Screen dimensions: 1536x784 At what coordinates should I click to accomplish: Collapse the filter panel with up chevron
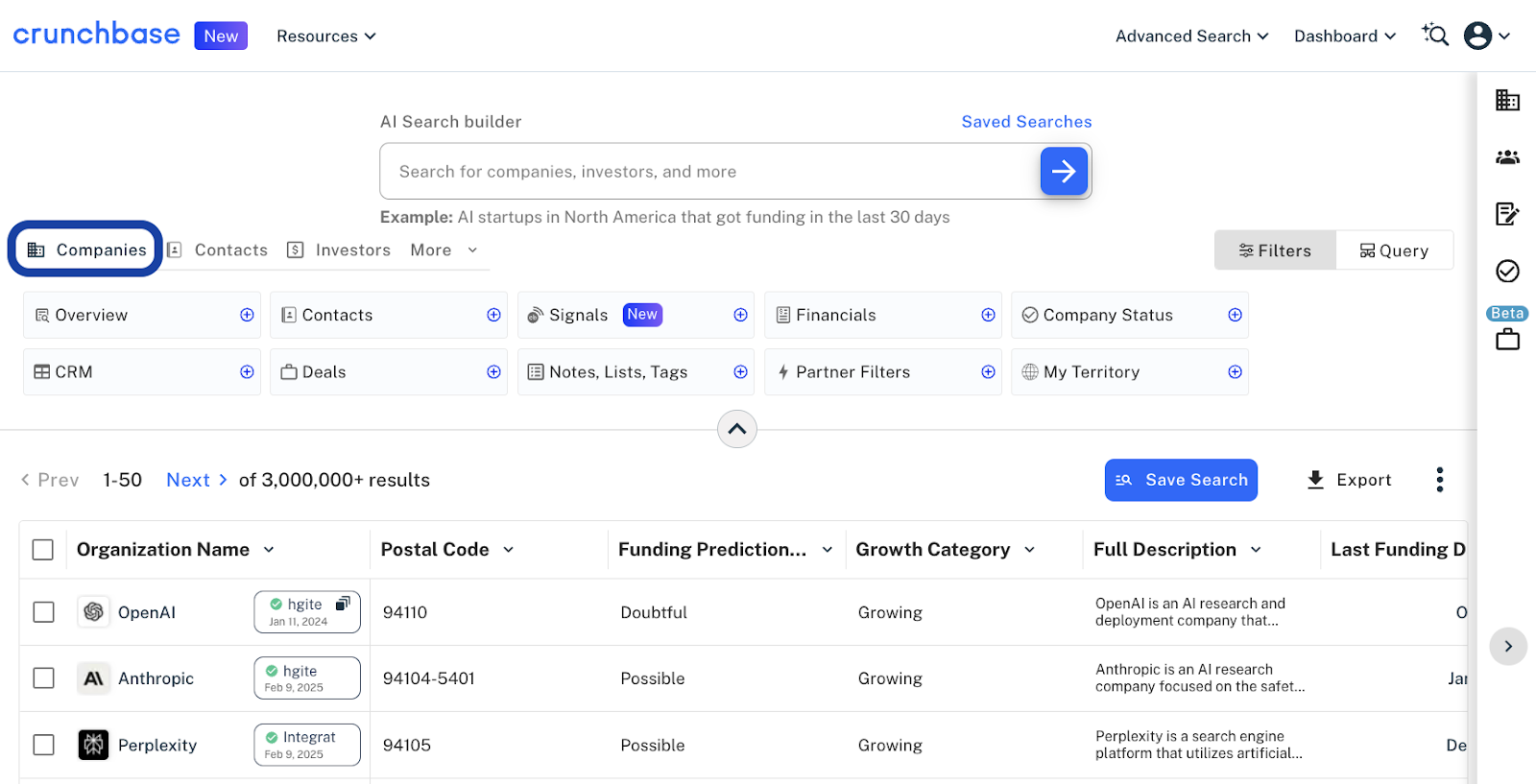click(737, 429)
